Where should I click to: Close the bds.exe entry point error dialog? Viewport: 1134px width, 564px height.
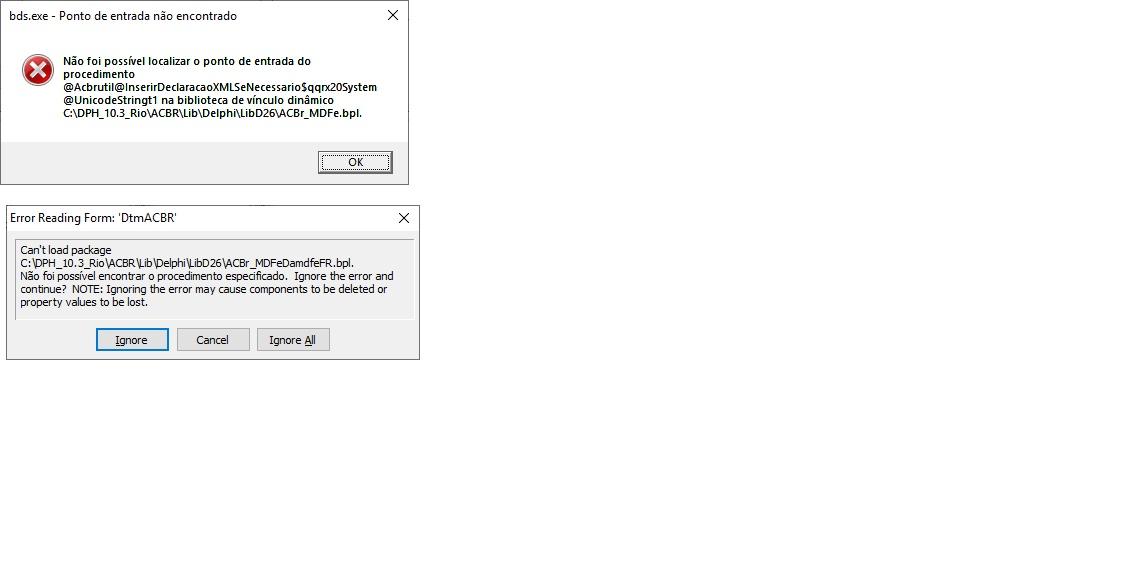(x=393, y=15)
